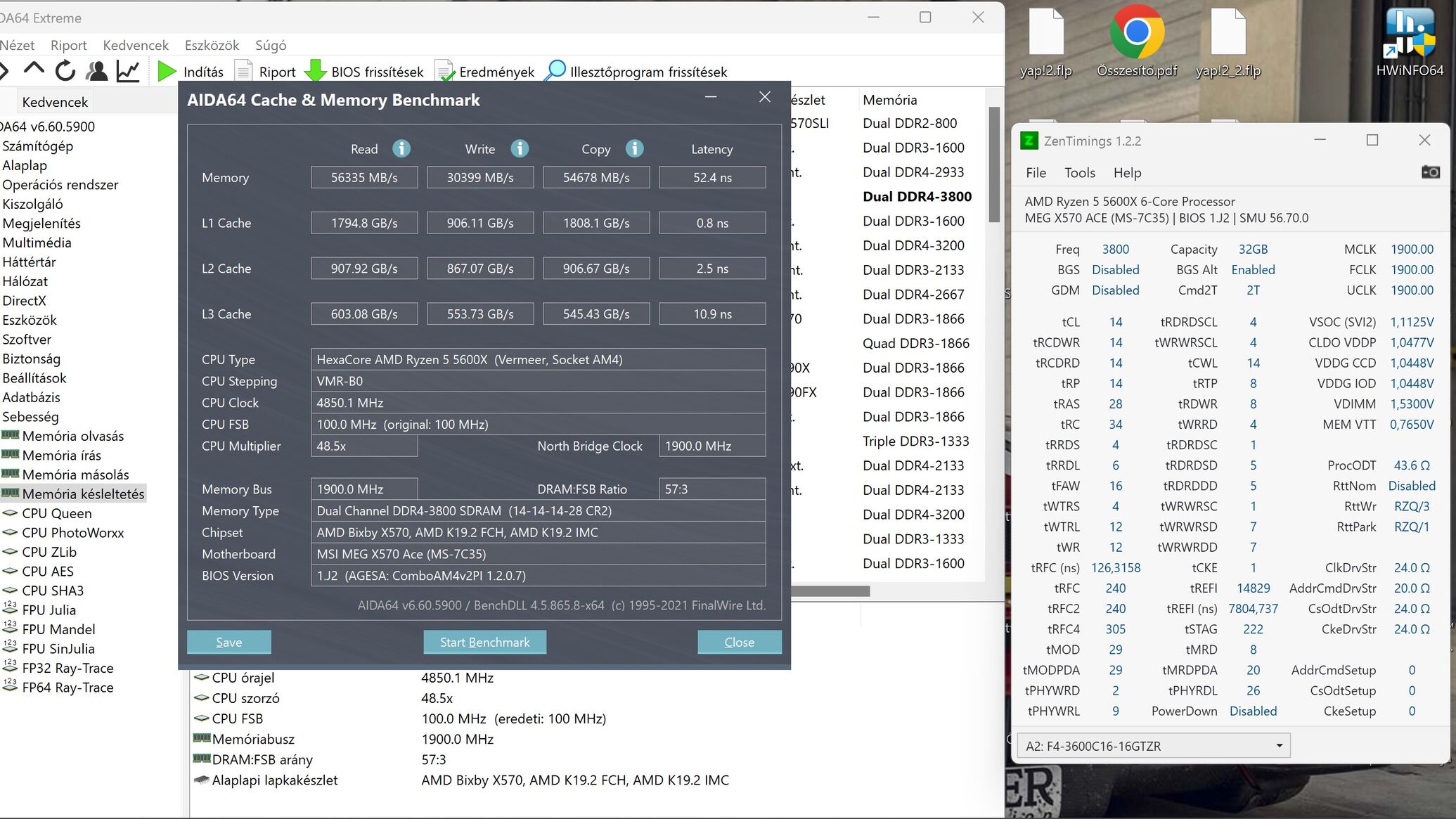Image resolution: width=1456 pixels, height=819 pixels.
Task: Click the graph chart toolbar icon
Action: [x=128, y=71]
